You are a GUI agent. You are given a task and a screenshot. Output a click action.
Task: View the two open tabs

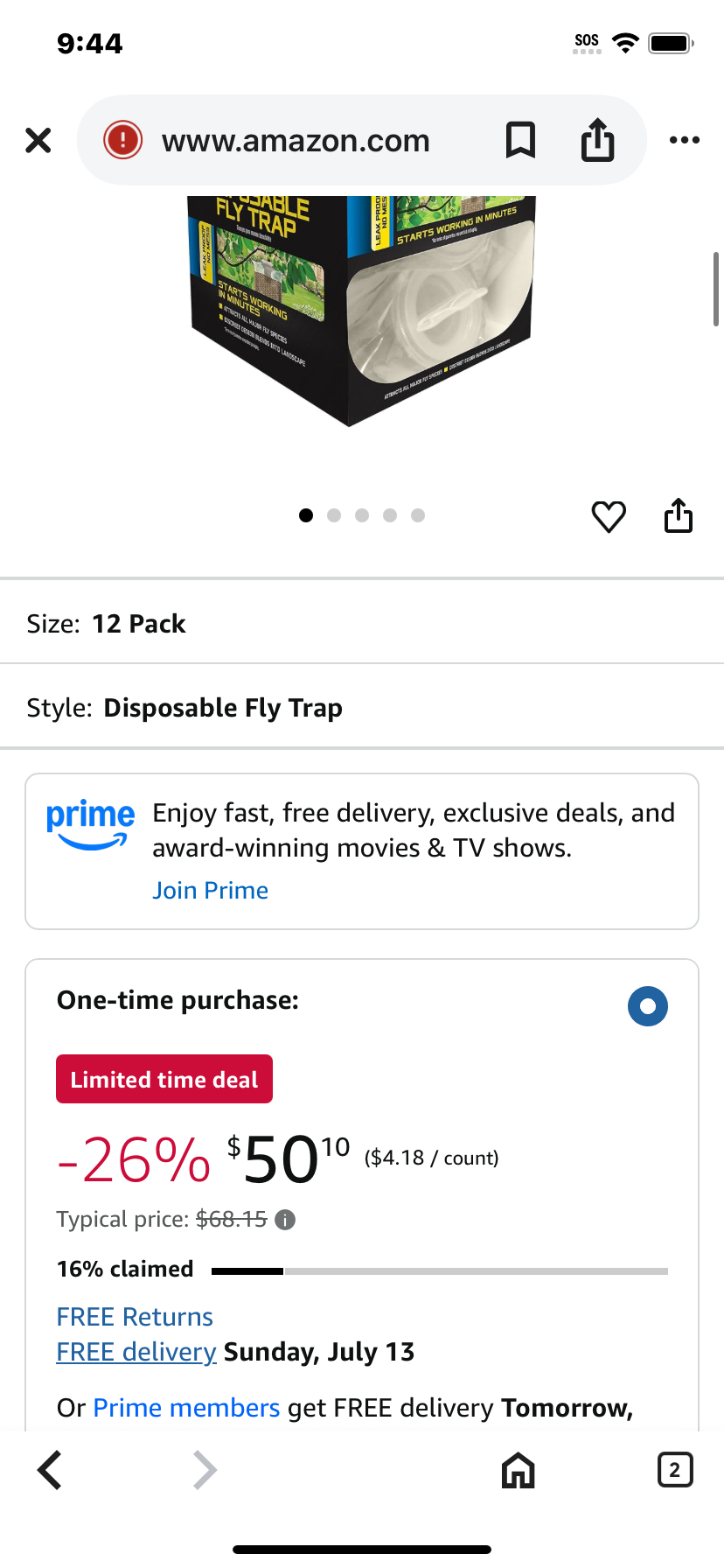coord(674,1470)
